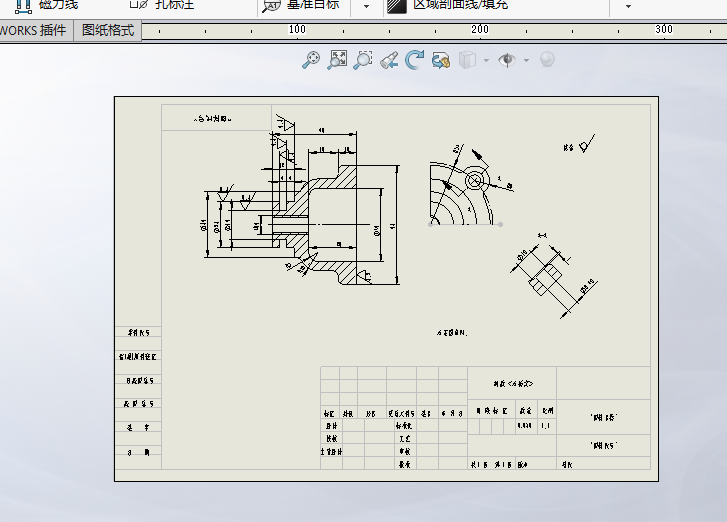
Task: Click the Area Hatch/Fill (区域剖面线/填充) icon
Action: pos(397,5)
